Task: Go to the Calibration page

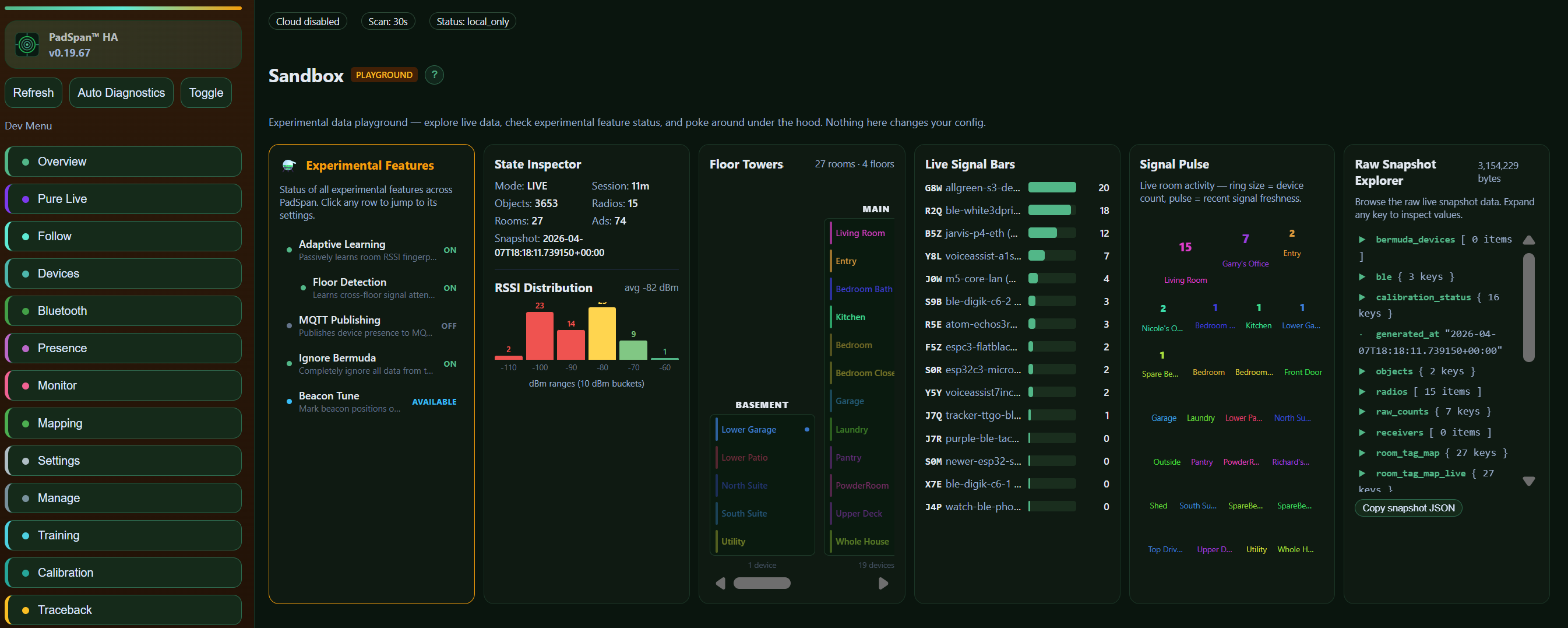Action: click(124, 573)
